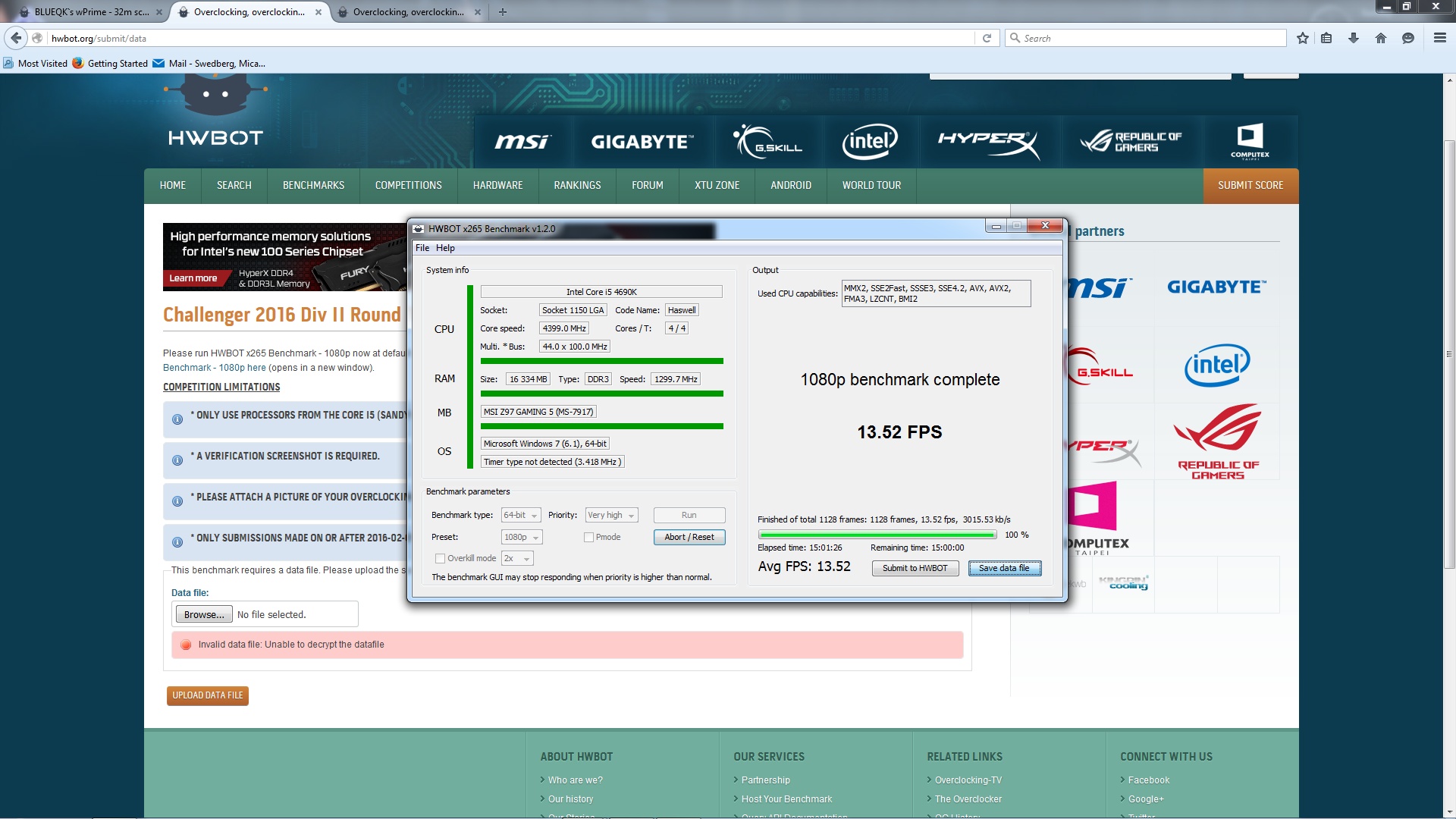The image size is (1456, 819).
Task: Go to XTU ZONE navigation item
Action: click(717, 186)
